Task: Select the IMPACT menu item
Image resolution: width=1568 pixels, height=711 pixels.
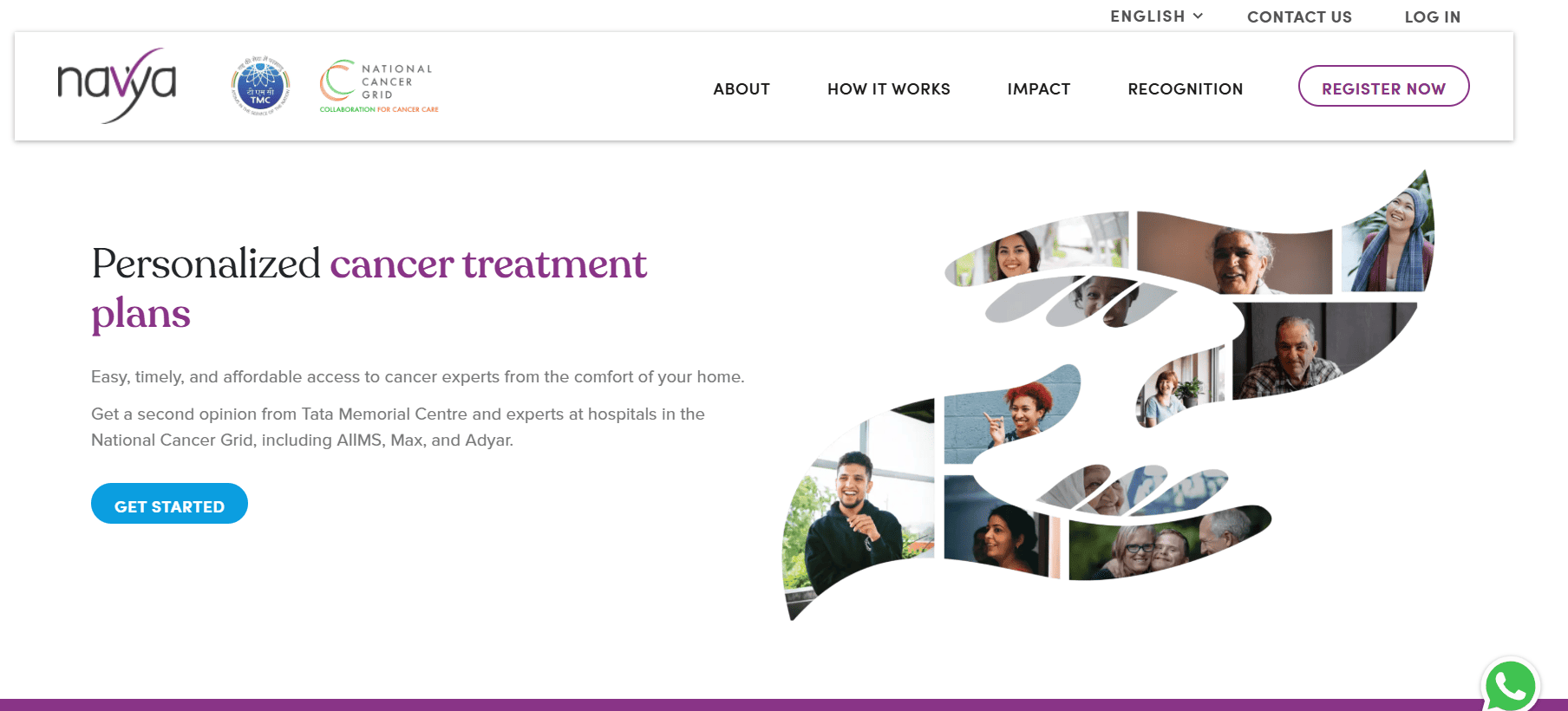Action: pos(1039,88)
